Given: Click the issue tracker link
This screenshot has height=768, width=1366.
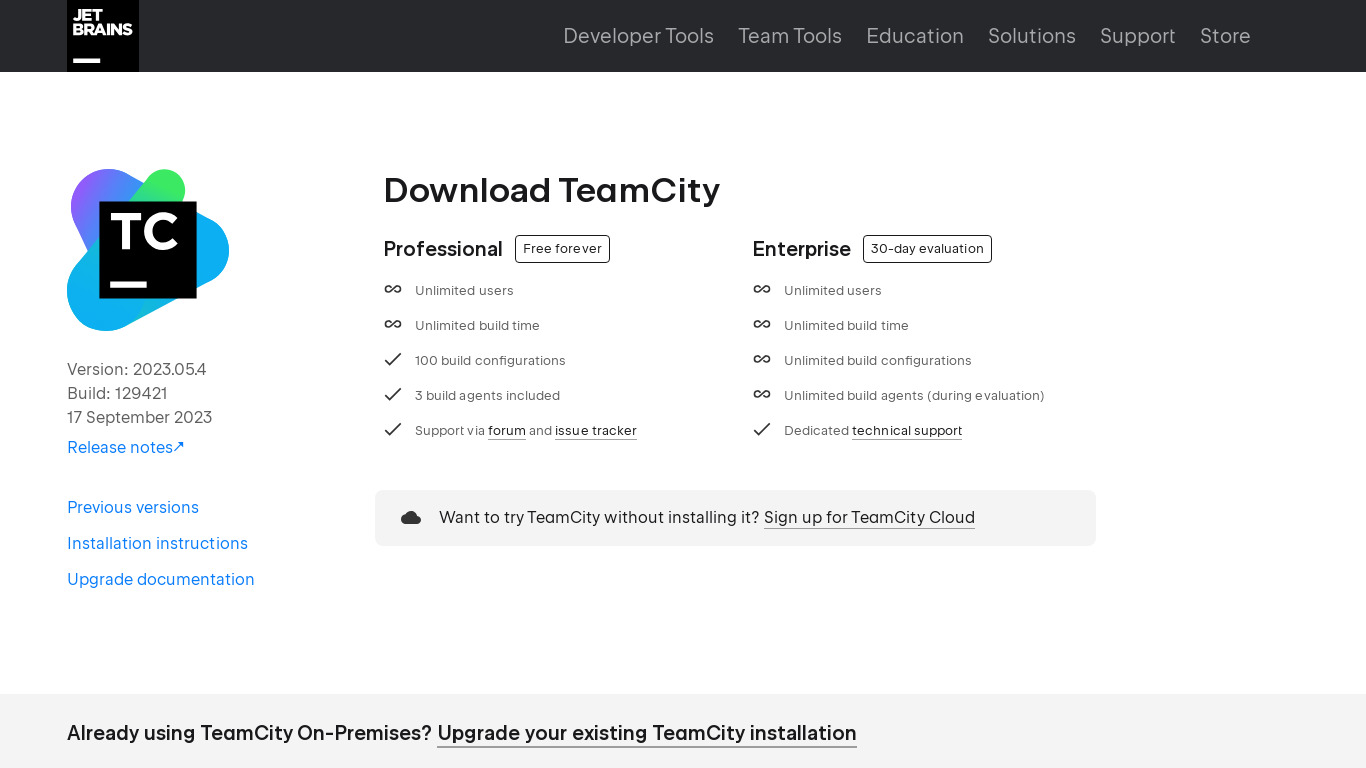Looking at the screenshot, I should click(x=596, y=431).
